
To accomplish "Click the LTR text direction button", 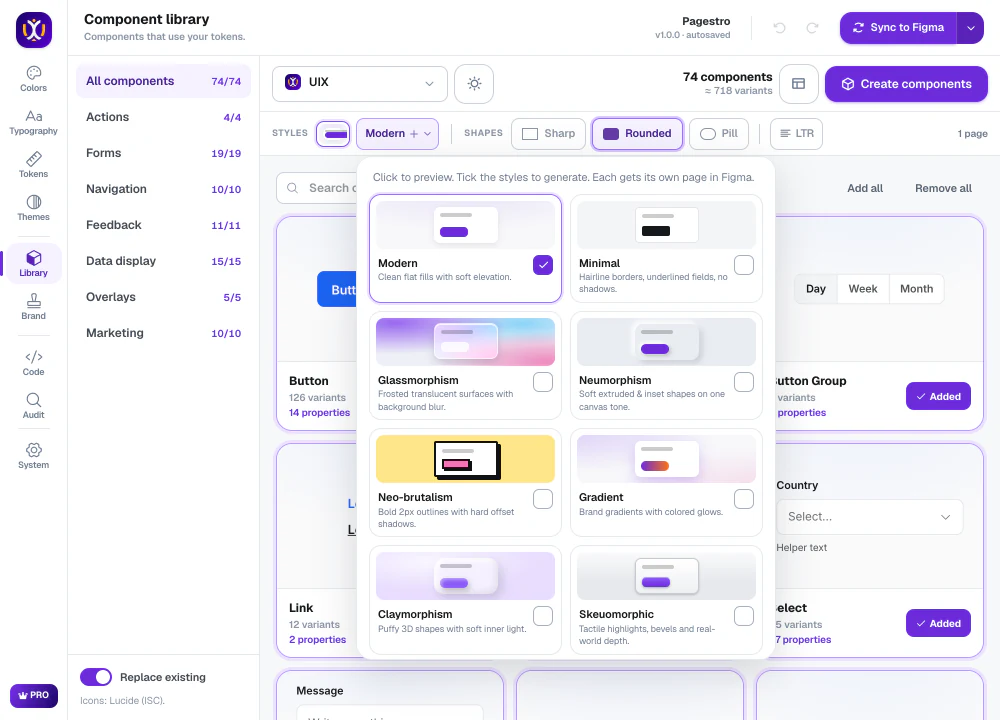I will pyautogui.click(x=796, y=134).
